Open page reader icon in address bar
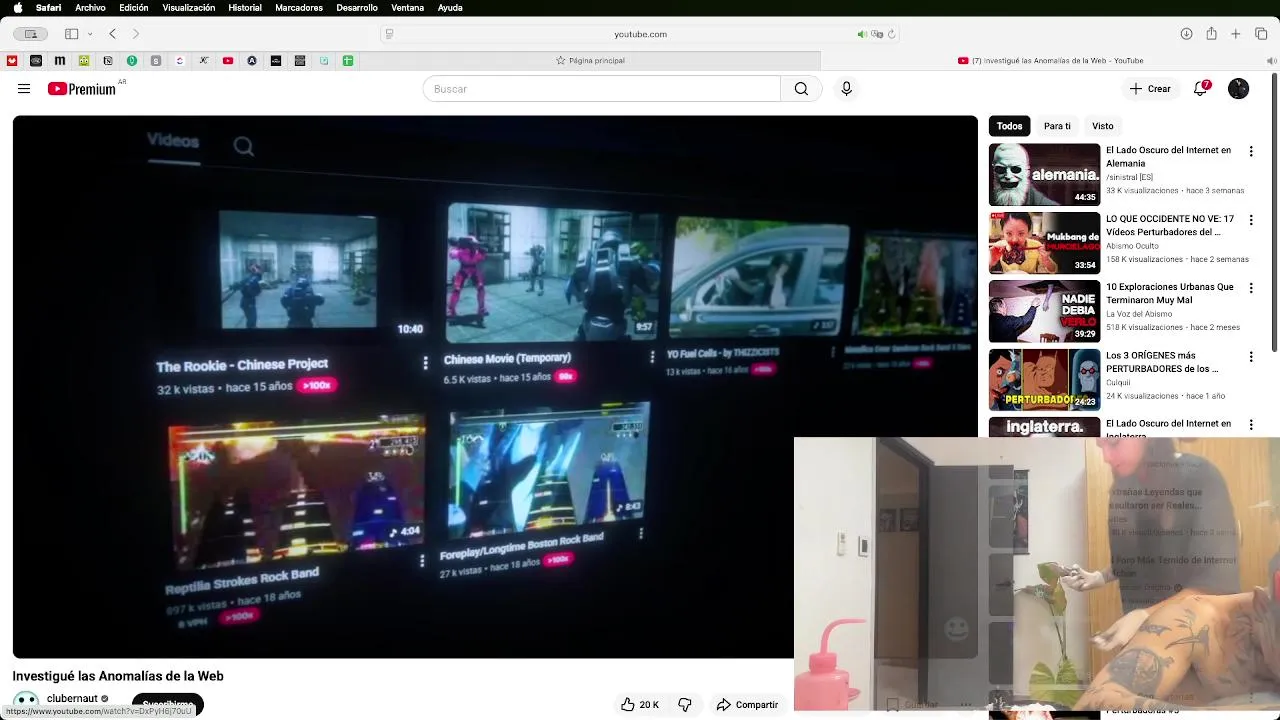1280x720 pixels. coord(389,34)
